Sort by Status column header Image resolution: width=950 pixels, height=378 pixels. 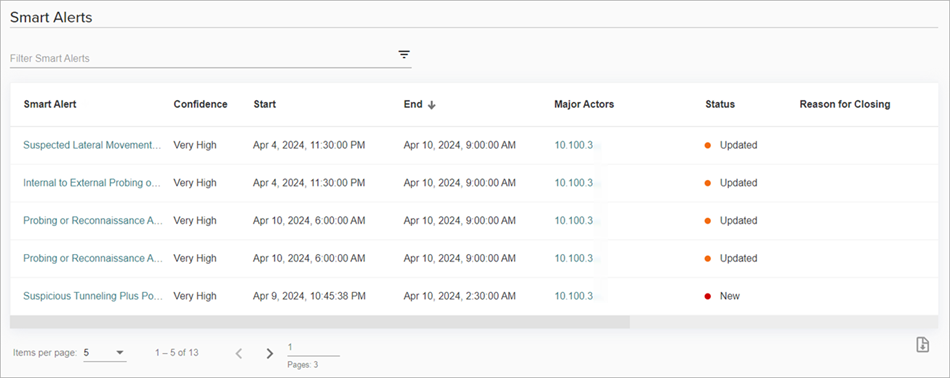pos(720,104)
